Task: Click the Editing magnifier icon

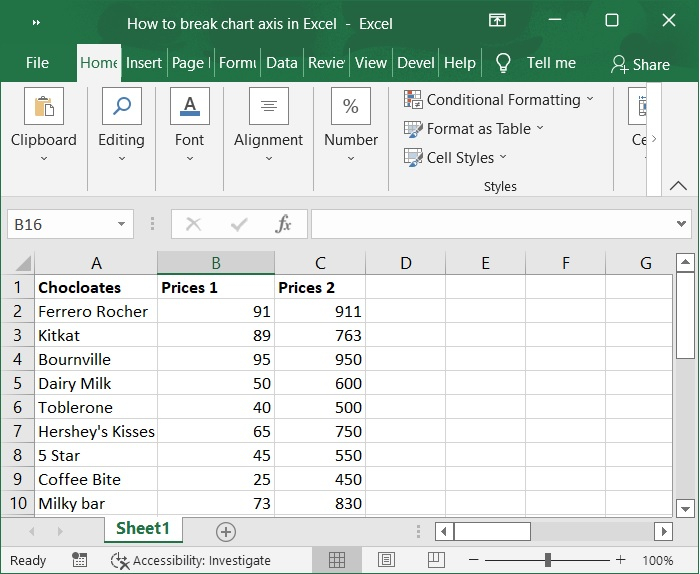Action: point(121,106)
